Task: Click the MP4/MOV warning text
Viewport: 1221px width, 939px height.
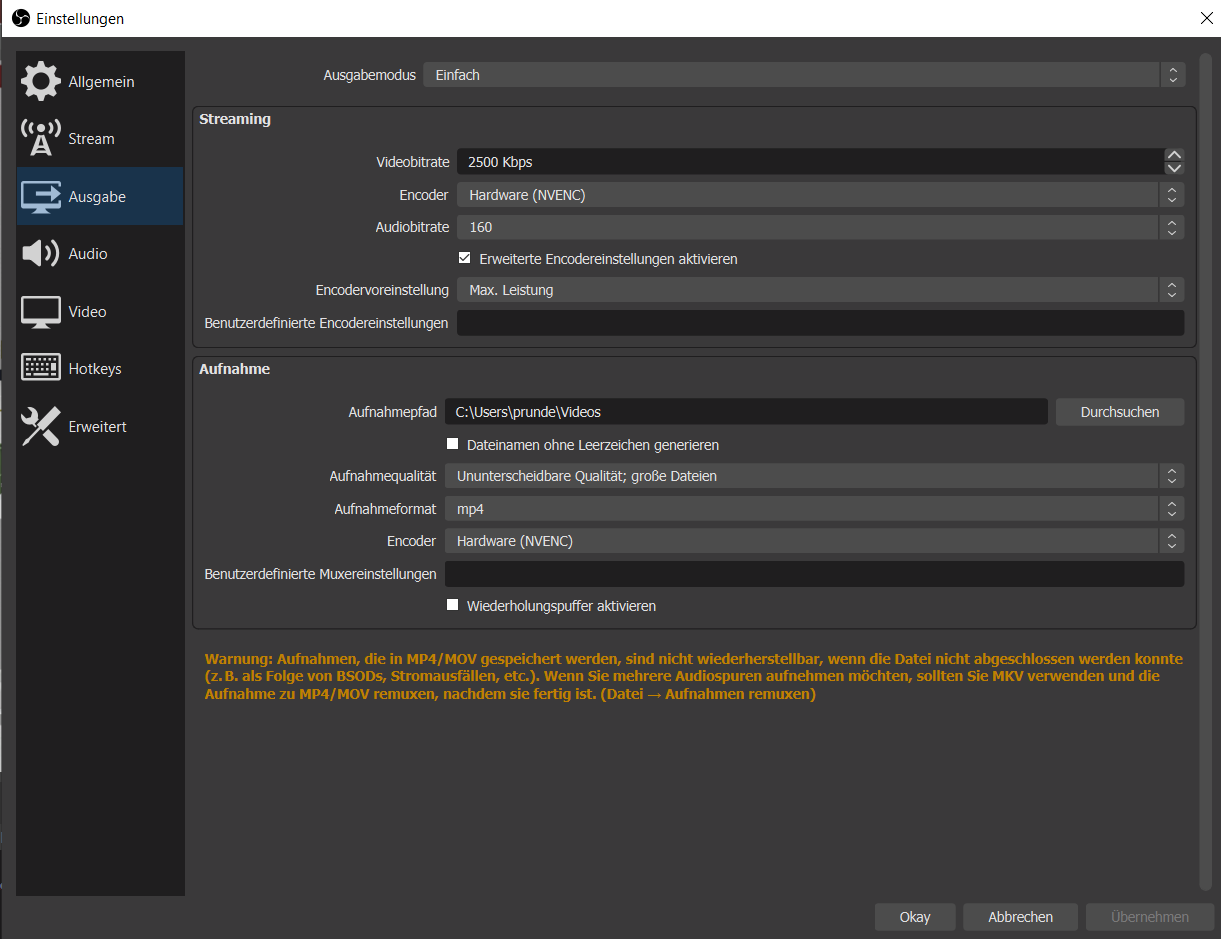Action: pos(693,676)
